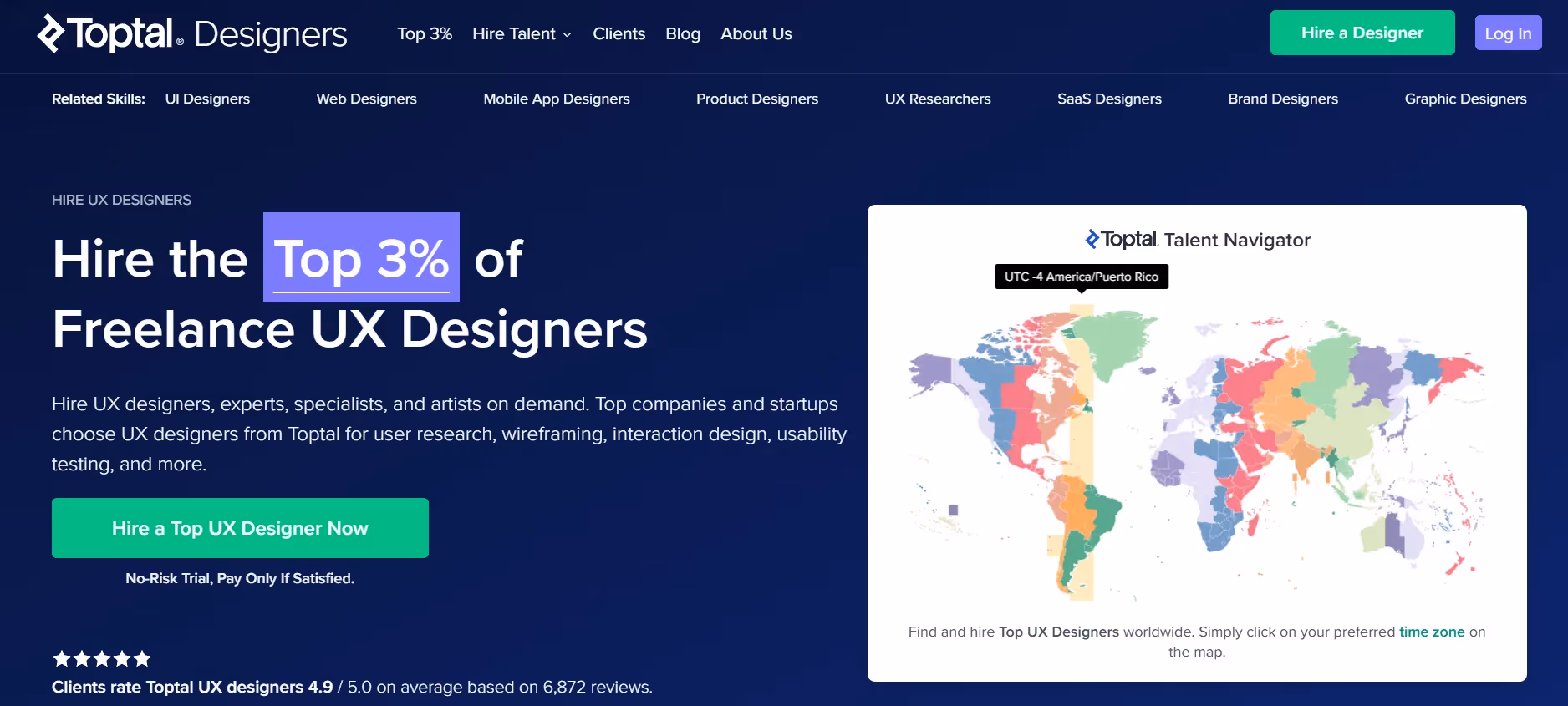Click the Hire a Designer button

pyautogui.click(x=1362, y=33)
